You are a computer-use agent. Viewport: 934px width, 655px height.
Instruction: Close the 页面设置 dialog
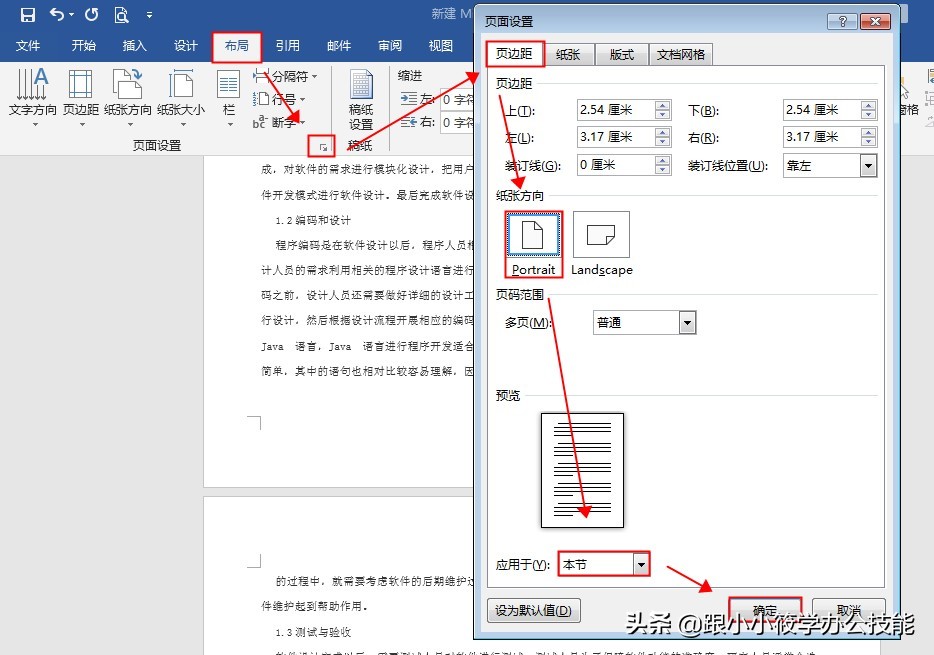pos(875,22)
